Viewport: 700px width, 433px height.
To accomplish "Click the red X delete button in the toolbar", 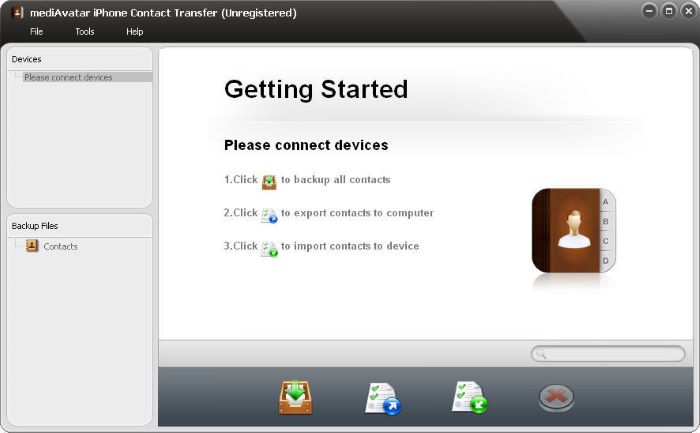I will pyautogui.click(x=556, y=398).
